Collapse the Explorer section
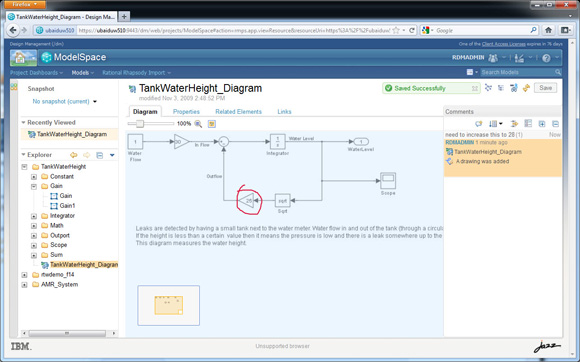The width and height of the screenshot is (580, 362). (23, 155)
